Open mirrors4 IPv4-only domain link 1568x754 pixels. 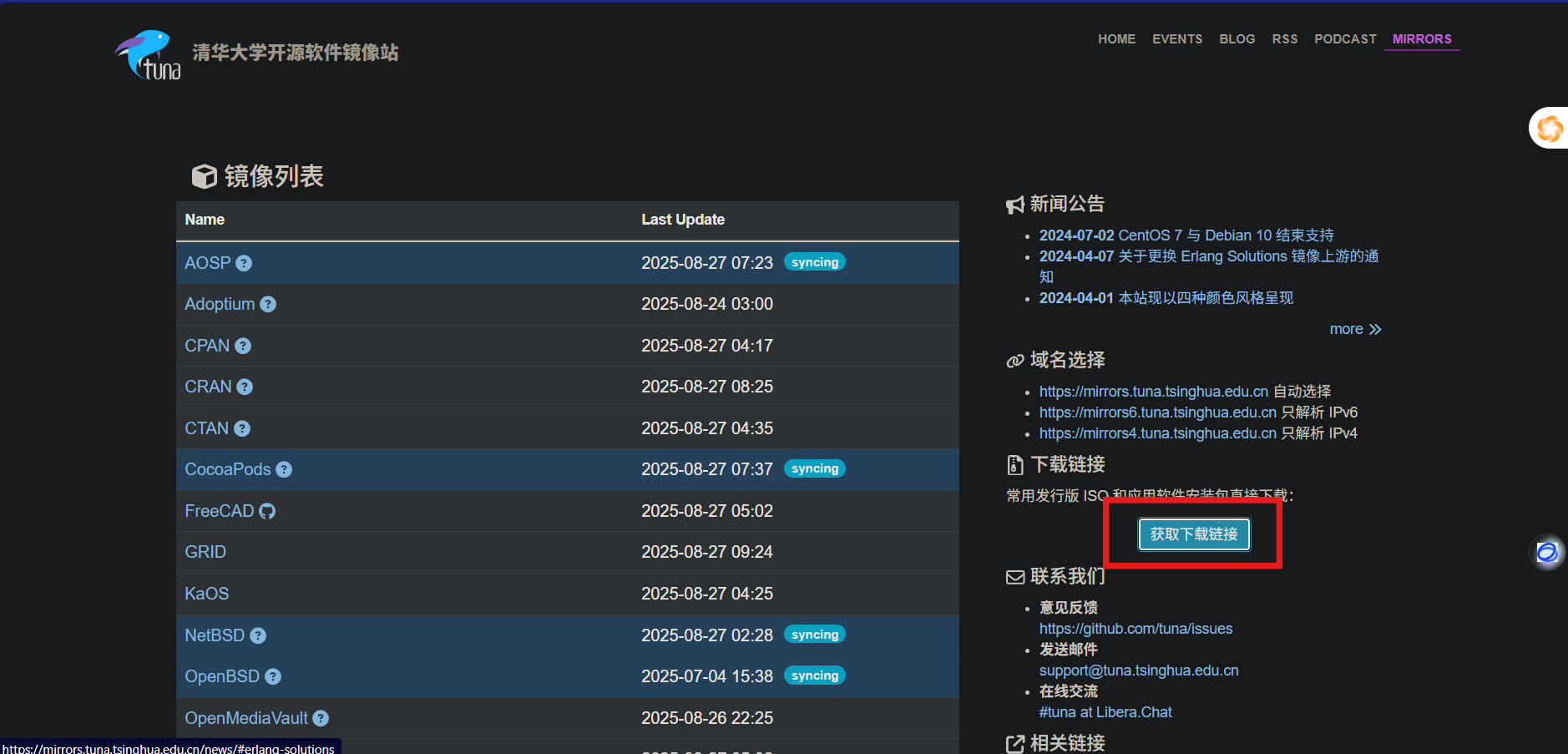tap(1158, 433)
